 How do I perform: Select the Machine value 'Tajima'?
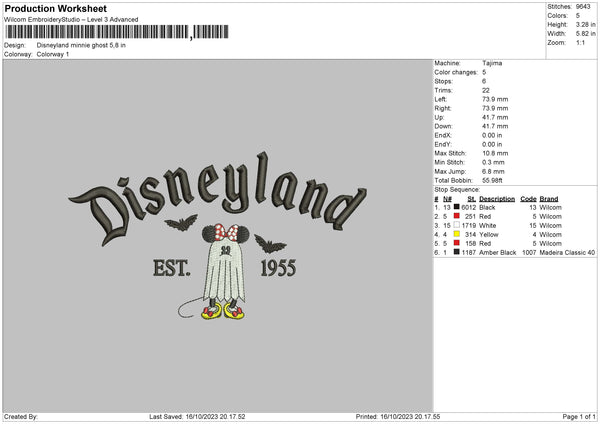point(492,63)
